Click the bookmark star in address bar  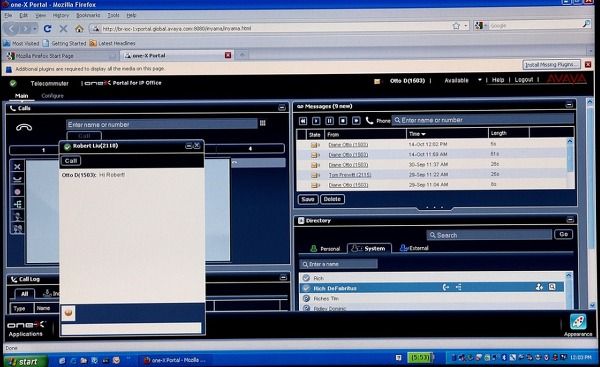(x=456, y=26)
